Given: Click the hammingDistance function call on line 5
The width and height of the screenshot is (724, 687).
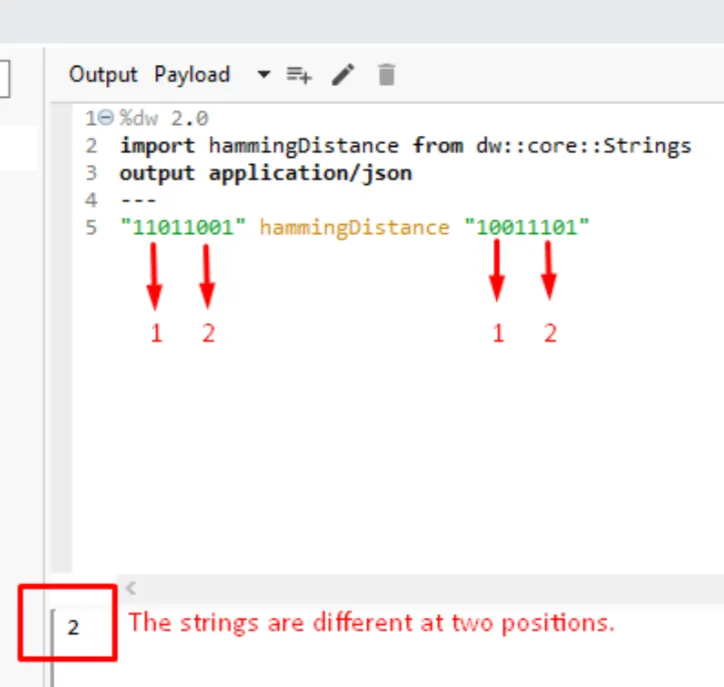Looking at the screenshot, I should click(354, 228).
